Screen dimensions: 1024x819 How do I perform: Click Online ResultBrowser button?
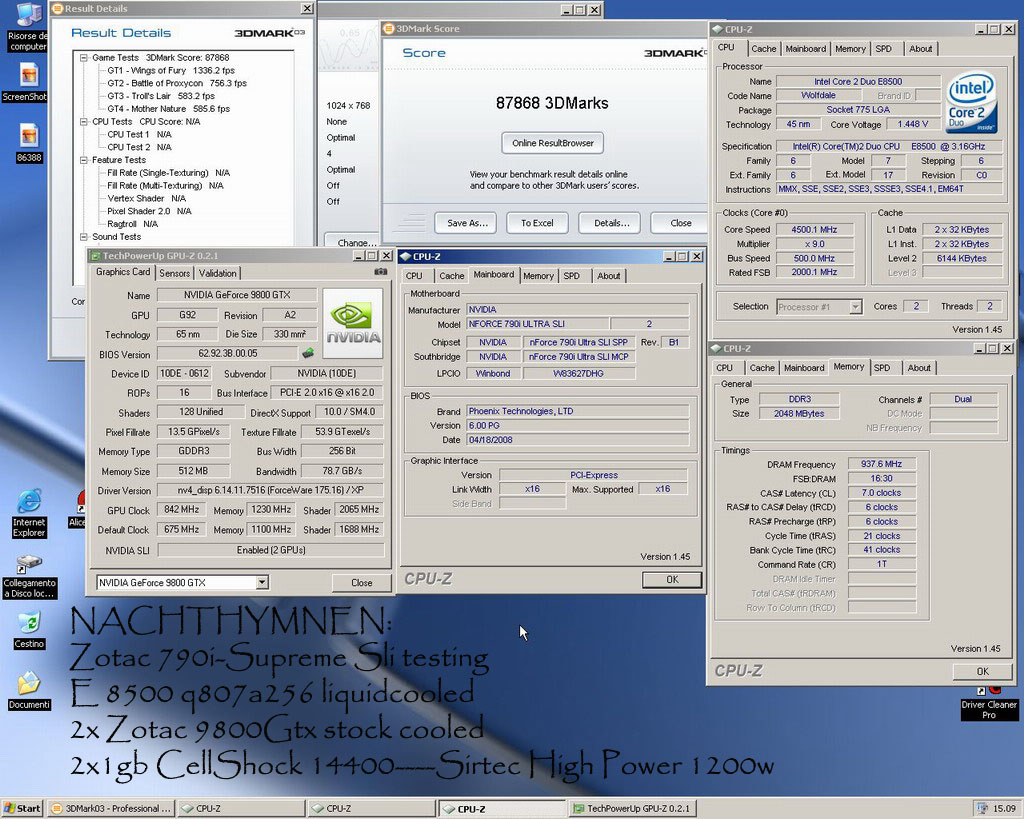coord(552,143)
